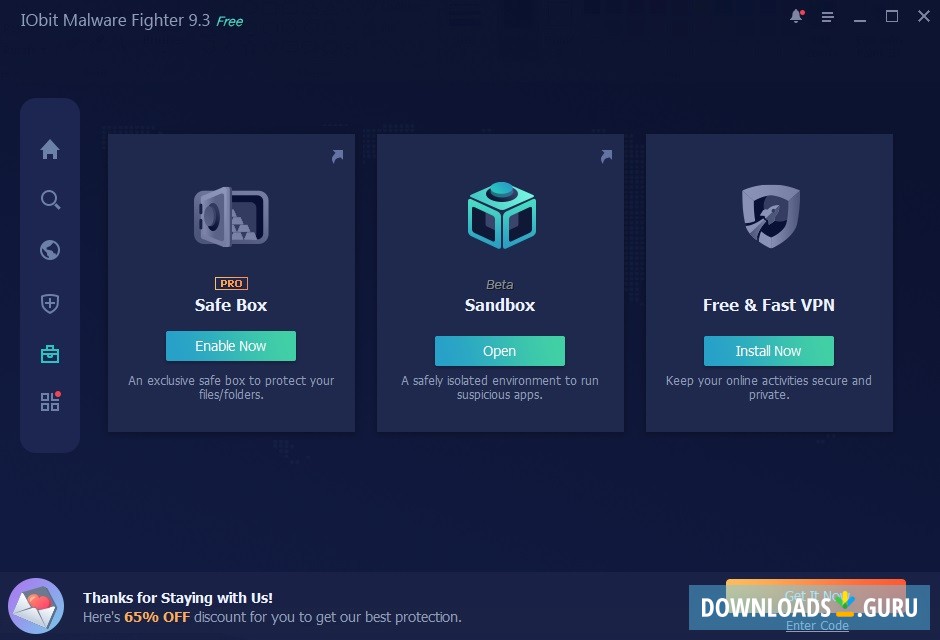Screen dimensions: 940x640
Task: Pin Sandbox shortcut arrow icon
Action: (x=607, y=156)
